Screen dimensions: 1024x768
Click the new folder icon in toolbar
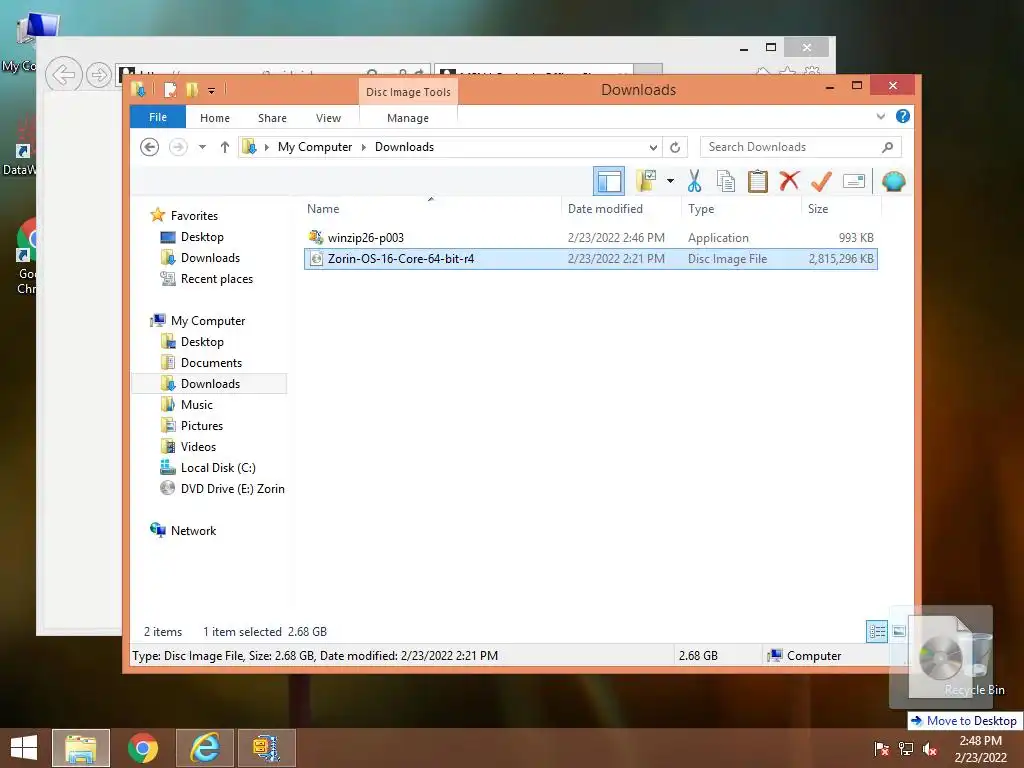646,181
